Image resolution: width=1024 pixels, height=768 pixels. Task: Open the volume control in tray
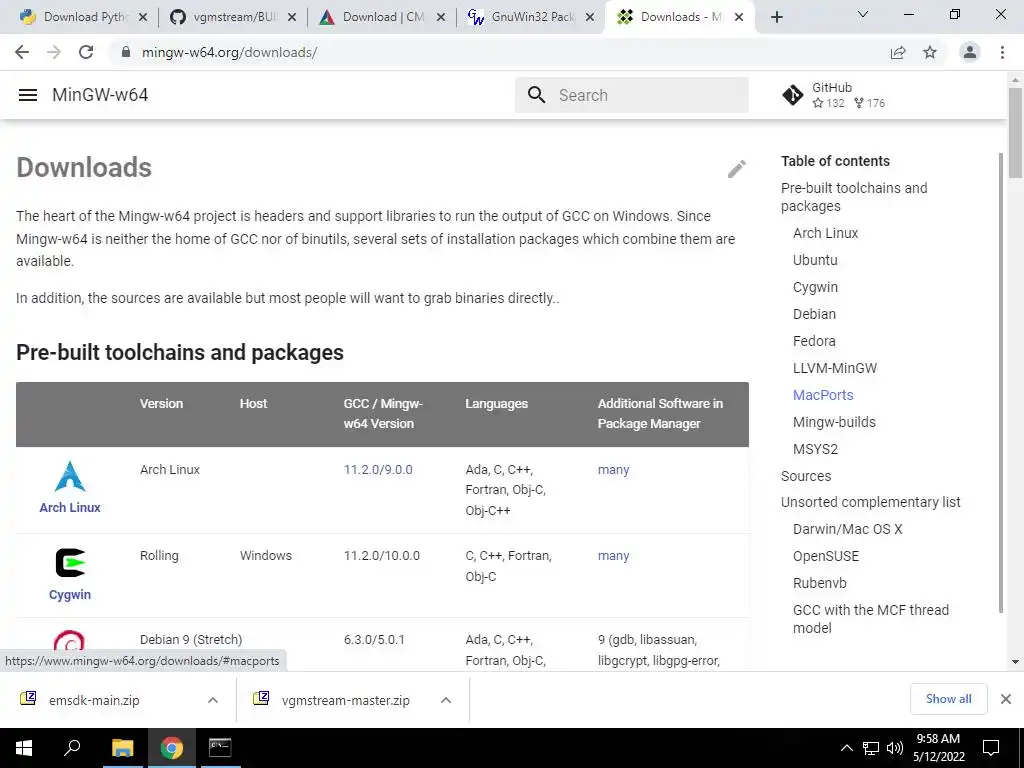895,748
